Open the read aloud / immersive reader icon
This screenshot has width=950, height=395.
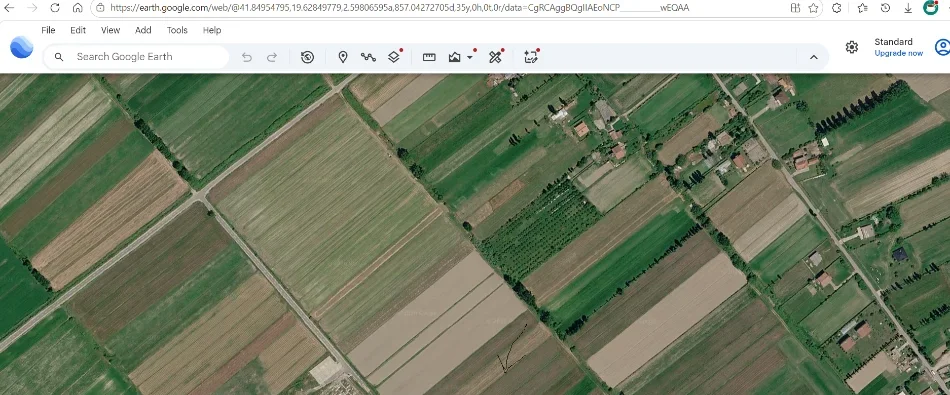click(x=796, y=8)
